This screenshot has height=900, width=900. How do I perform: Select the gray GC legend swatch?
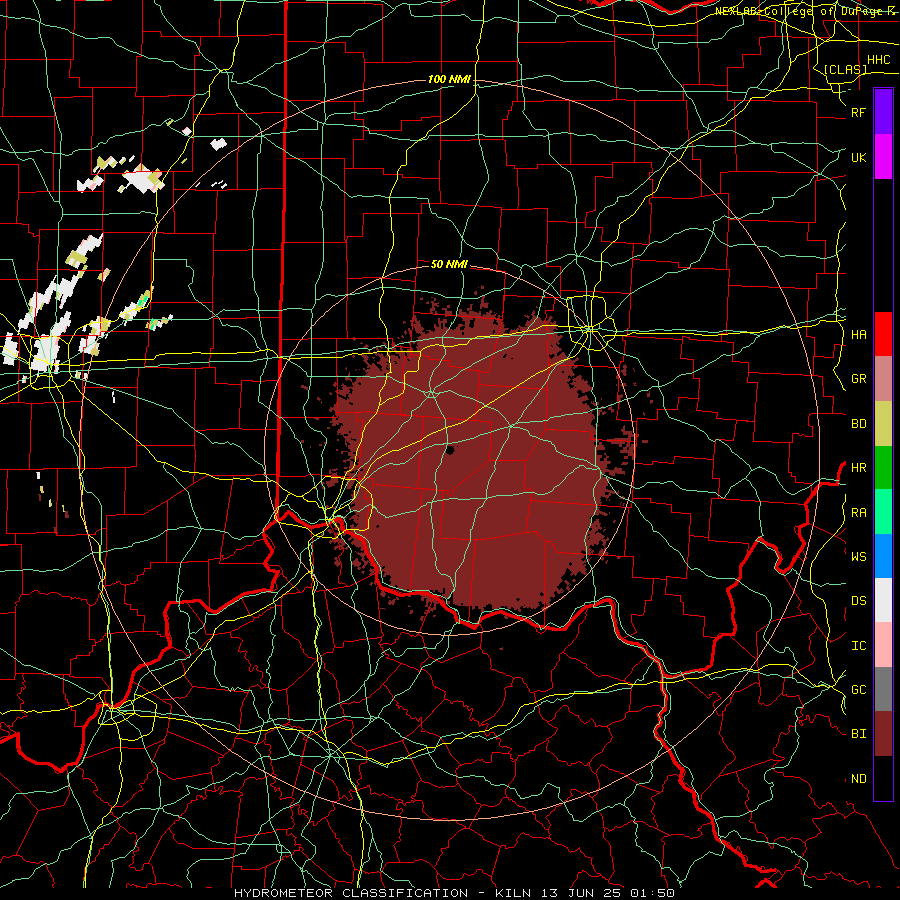tap(883, 689)
